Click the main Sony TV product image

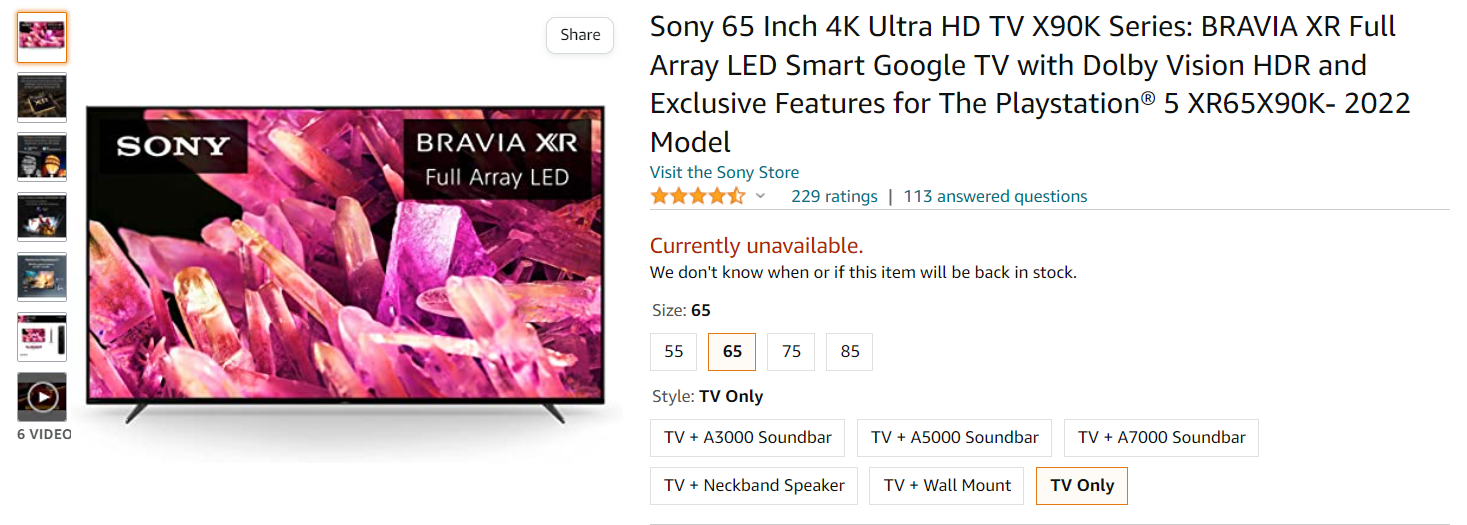pos(345,260)
